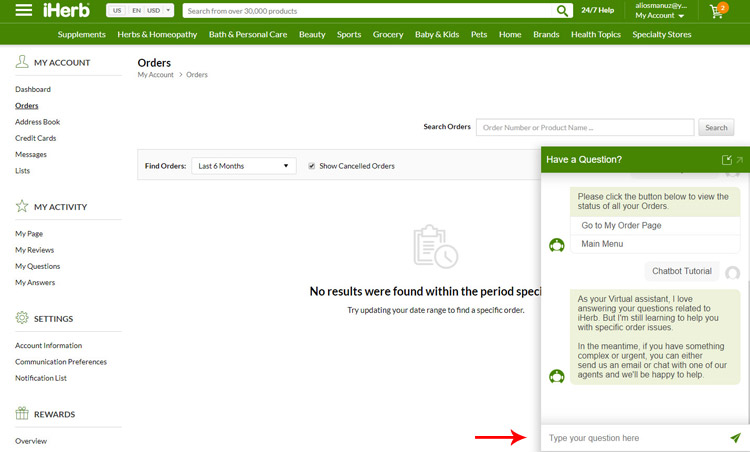This screenshot has height=452, width=750.
Task: Click the Chatbot Tutorial message bubble
Action: click(x=682, y=271)
